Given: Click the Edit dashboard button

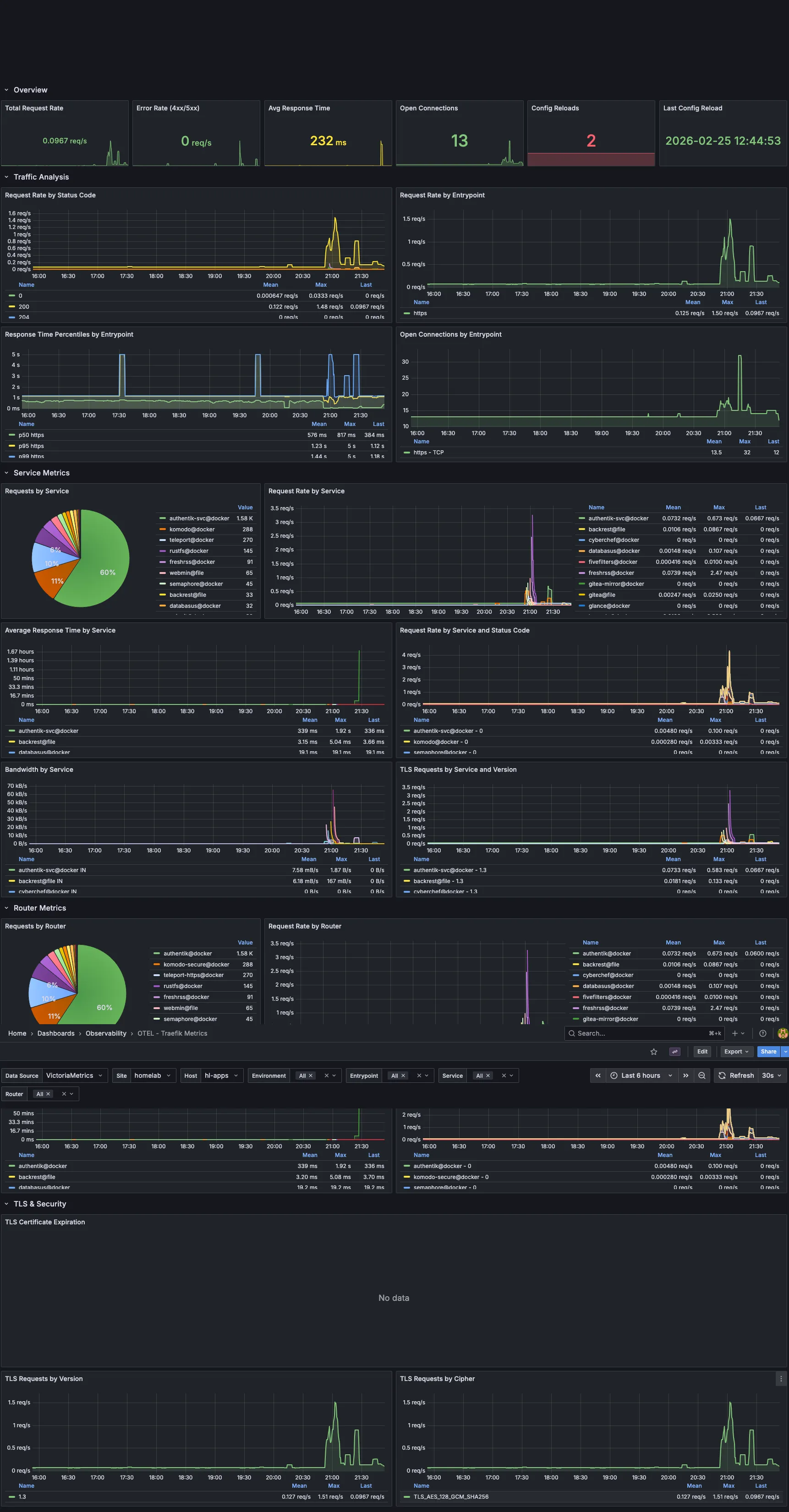Looking at the screenshot, I should click(701, 1051).
